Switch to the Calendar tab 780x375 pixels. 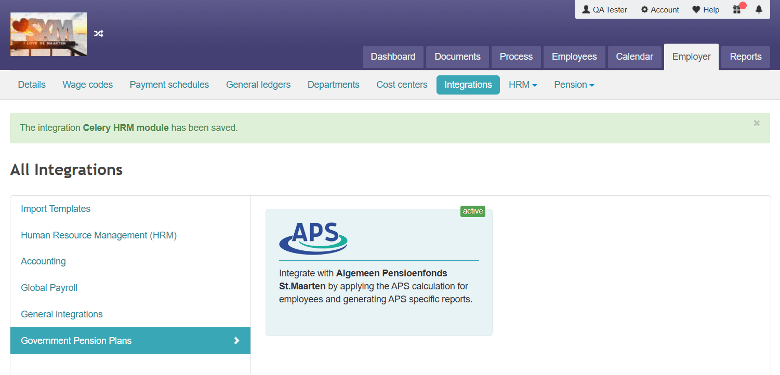coord(634,57)
